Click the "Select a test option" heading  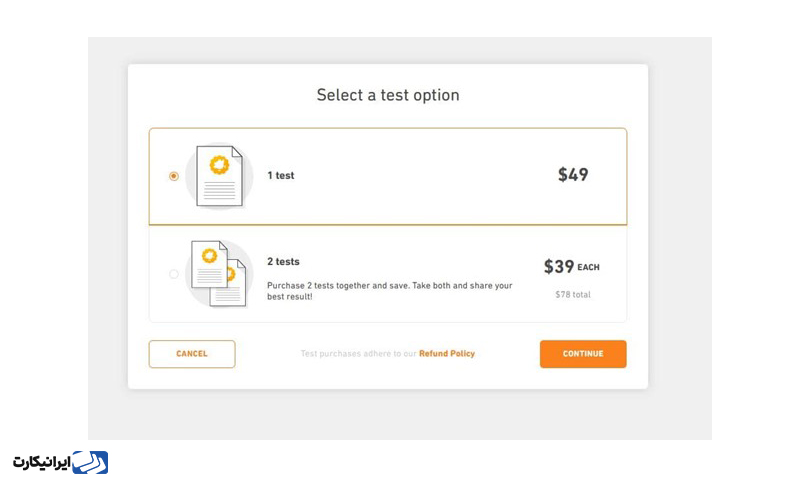click(x=388, y=95)
